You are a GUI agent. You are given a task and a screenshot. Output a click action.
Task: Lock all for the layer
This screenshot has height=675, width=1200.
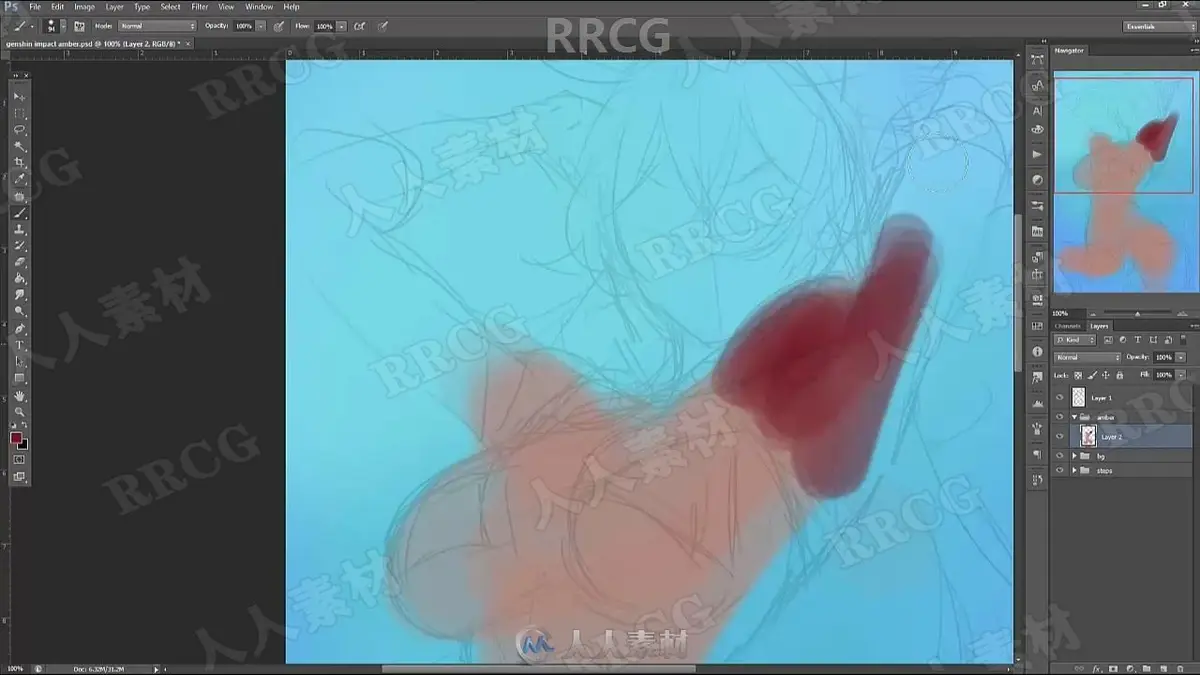click(x=1120, y=375)
